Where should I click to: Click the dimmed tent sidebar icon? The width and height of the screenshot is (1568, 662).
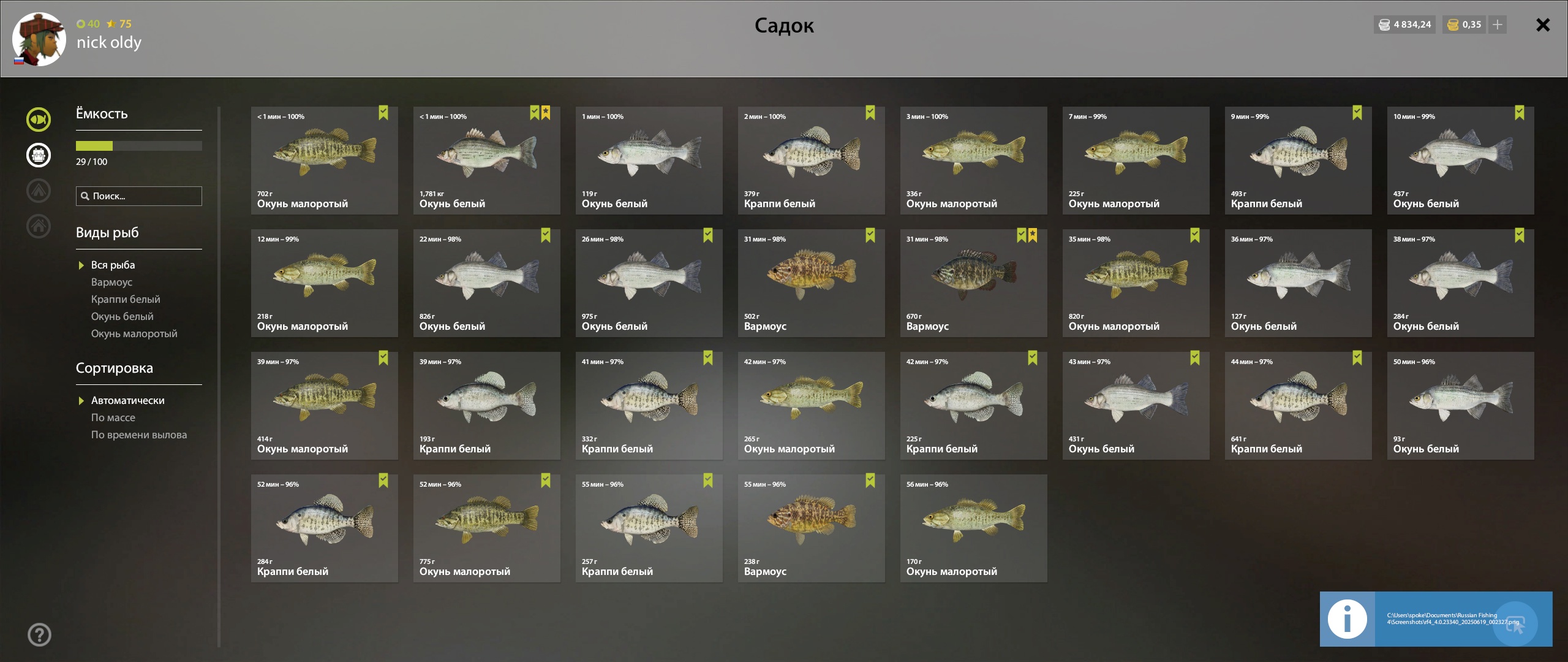[x=39, y=190]
